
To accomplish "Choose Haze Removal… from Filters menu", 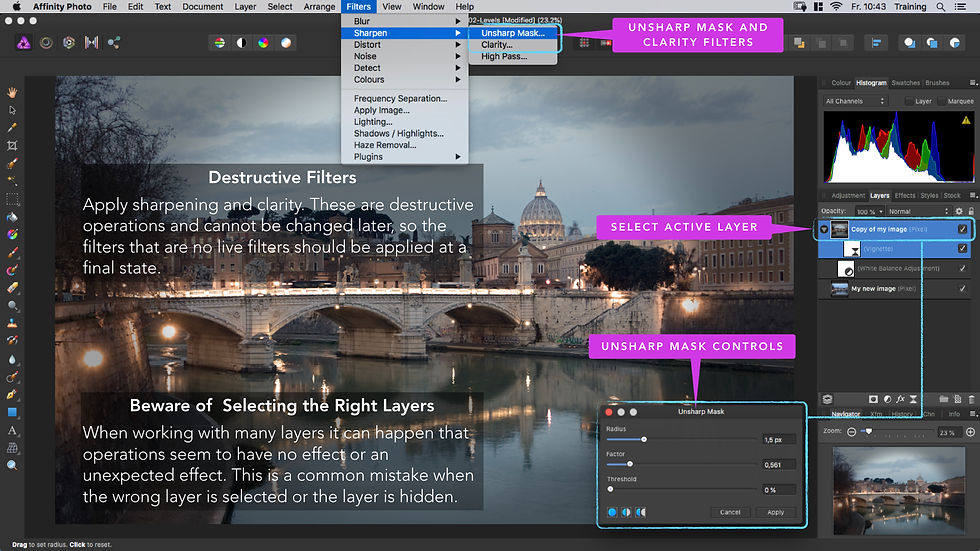I will (404, 145).
